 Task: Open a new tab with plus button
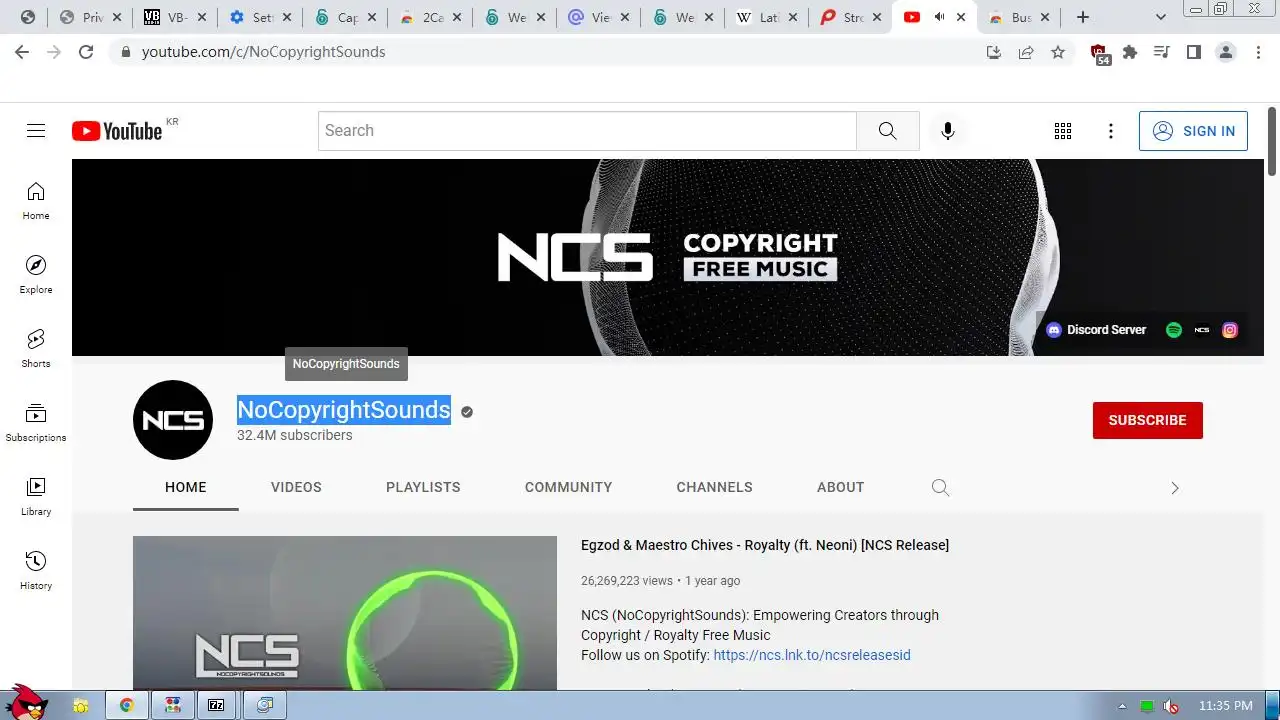point(1083,17)
